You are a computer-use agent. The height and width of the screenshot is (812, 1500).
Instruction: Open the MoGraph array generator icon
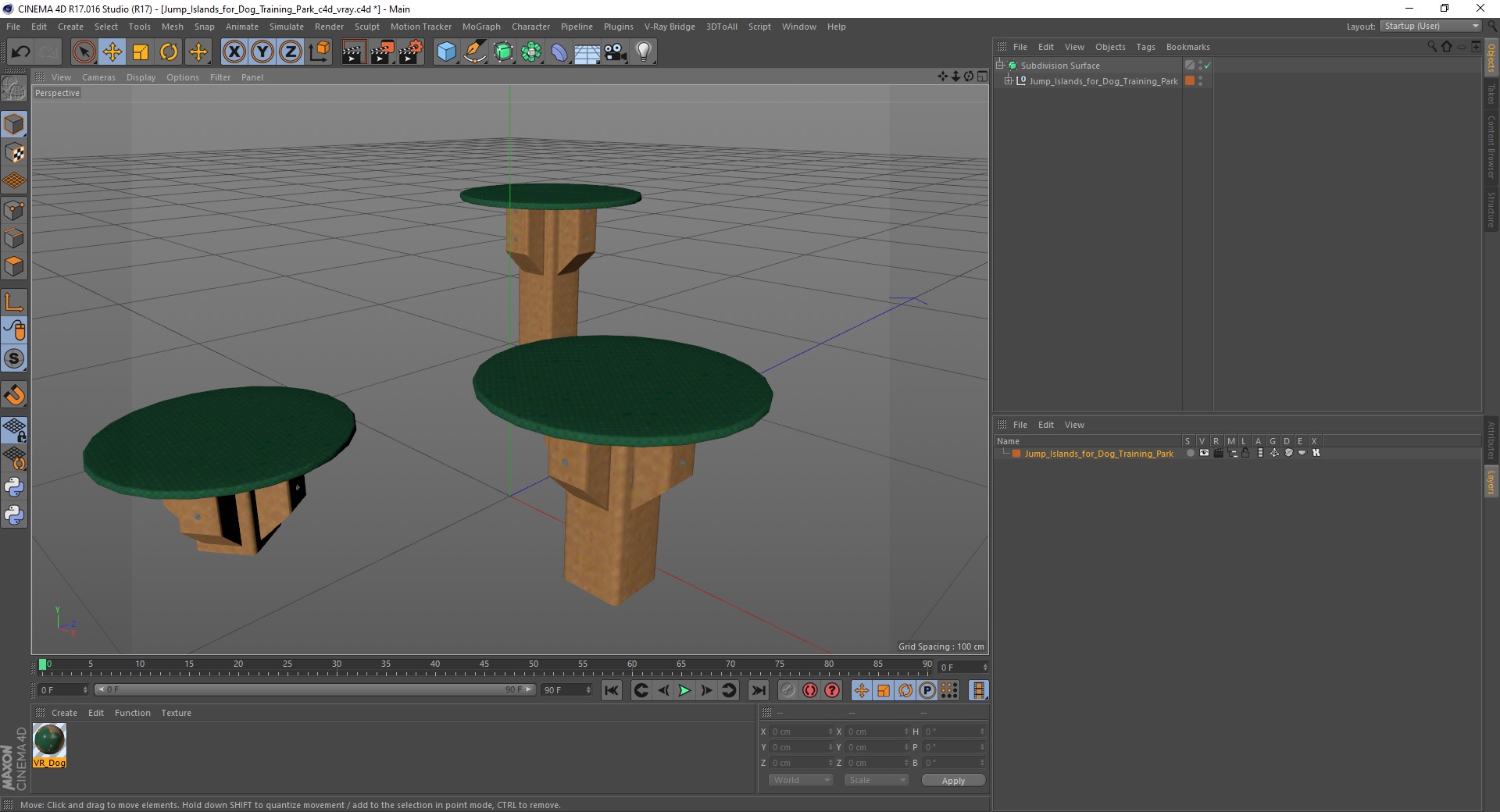coord(531,52)
